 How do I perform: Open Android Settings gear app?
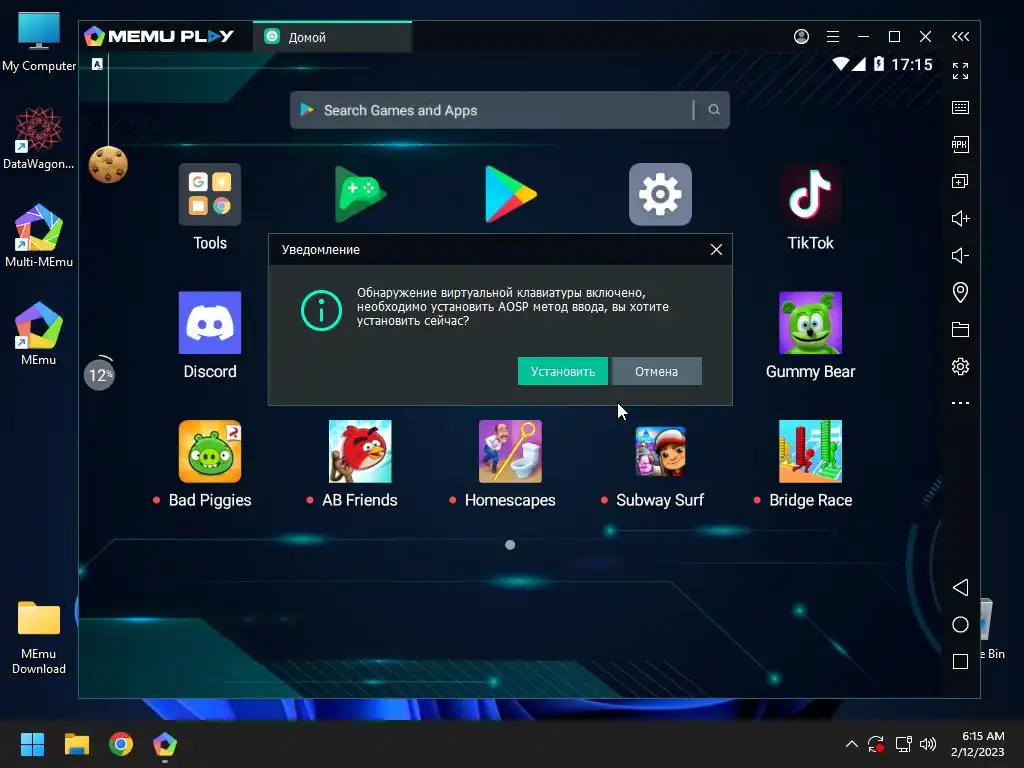coord(660,195)
